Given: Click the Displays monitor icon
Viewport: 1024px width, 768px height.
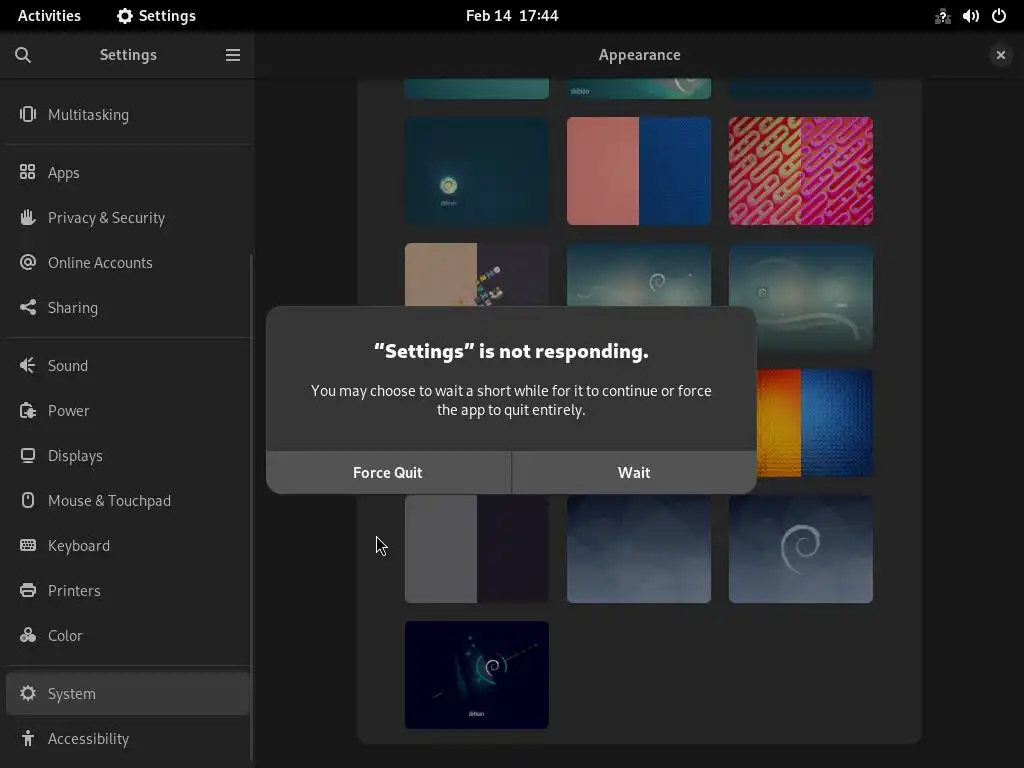Looking at the screenshot, I should point(27,455).
